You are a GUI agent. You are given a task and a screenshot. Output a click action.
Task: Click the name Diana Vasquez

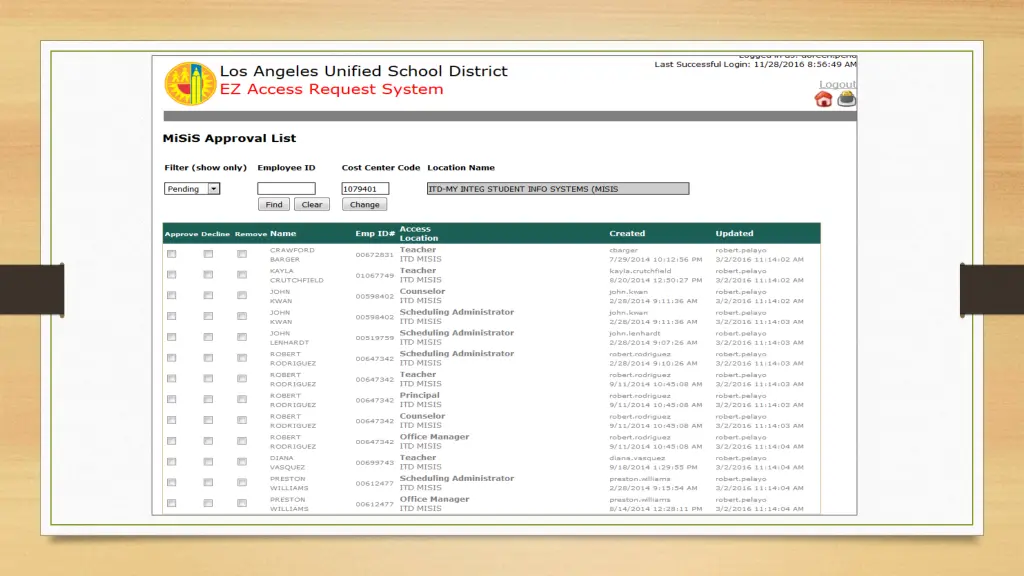[x=287, y=462]
